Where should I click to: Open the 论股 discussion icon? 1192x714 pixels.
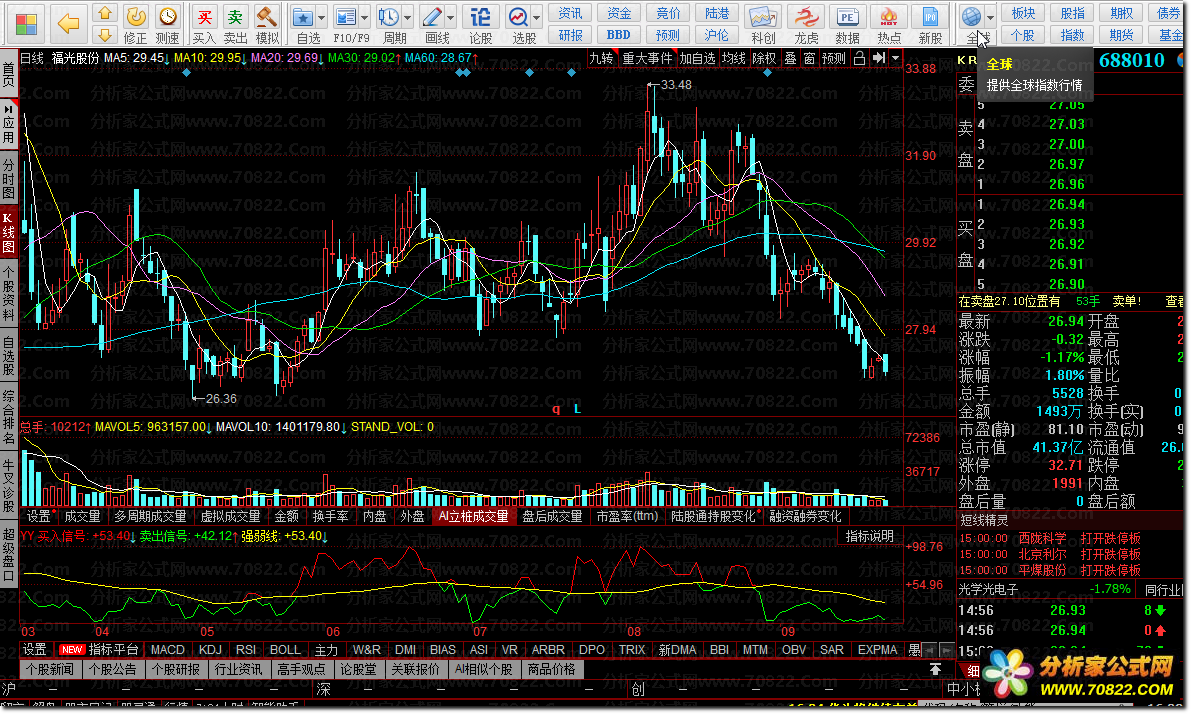click(480, 17)
